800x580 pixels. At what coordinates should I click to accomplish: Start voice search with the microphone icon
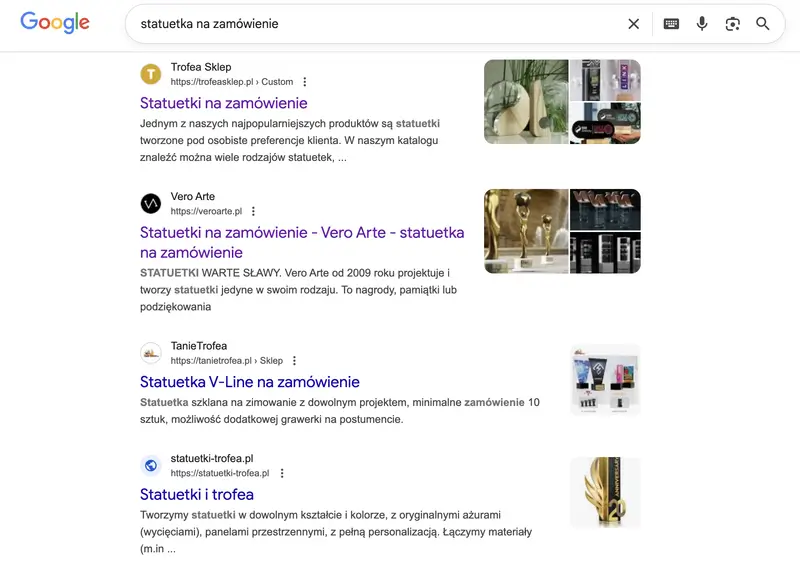tap(702, 23)
